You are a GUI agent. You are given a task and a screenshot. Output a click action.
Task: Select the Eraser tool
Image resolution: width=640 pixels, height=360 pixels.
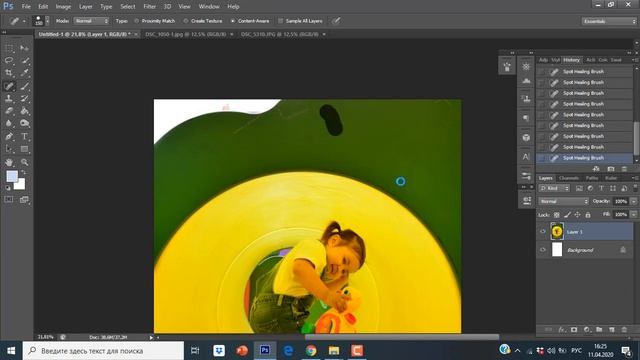pyautogui.click(x=9, y=111)
